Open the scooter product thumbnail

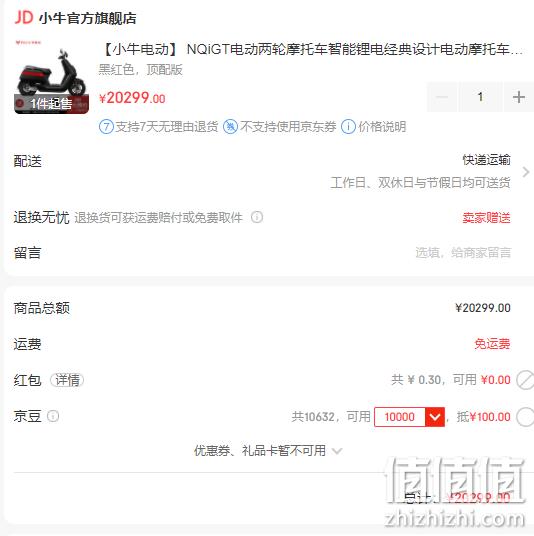point(52,76)
